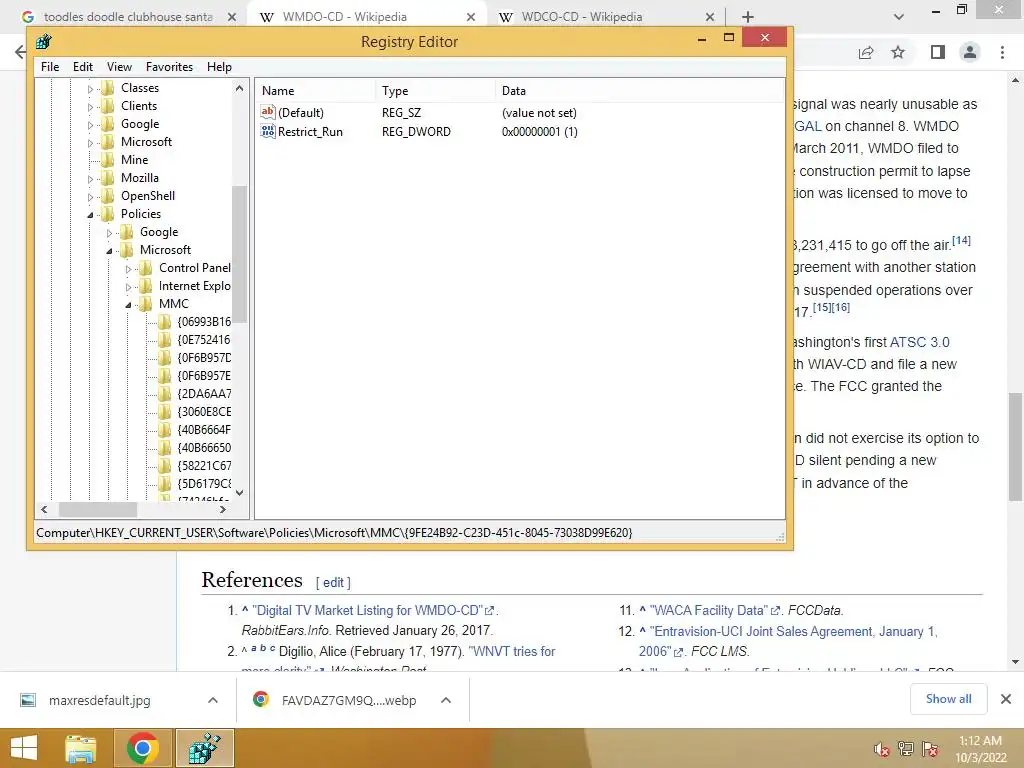Open the maxresdefault.jpg download
Viewport: 1024px width, 768px height.
pyautogui.click(x=99, y=700)
